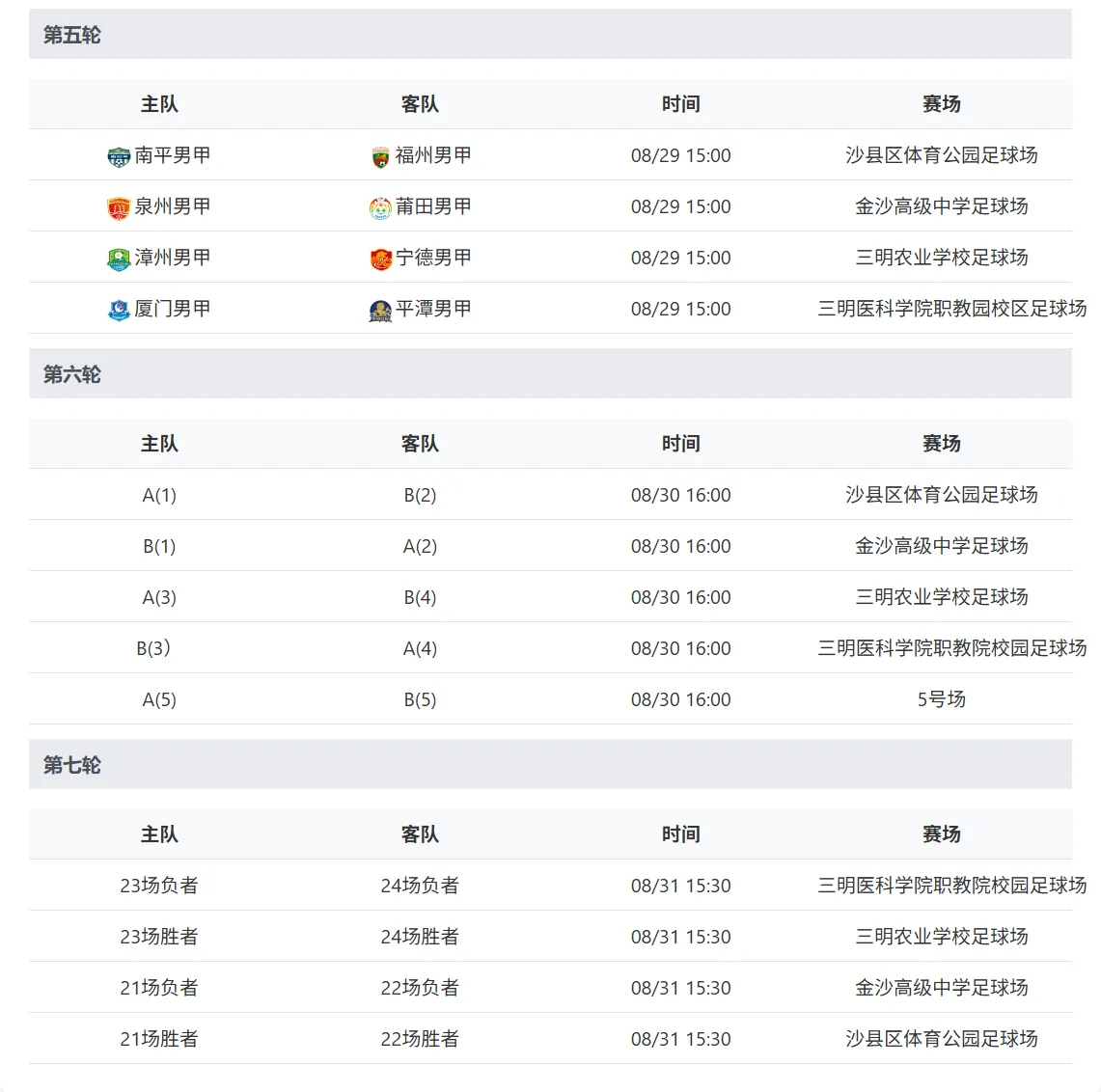
Task: Click 客队 header in 第七轮 table
Action: (420, 833)
